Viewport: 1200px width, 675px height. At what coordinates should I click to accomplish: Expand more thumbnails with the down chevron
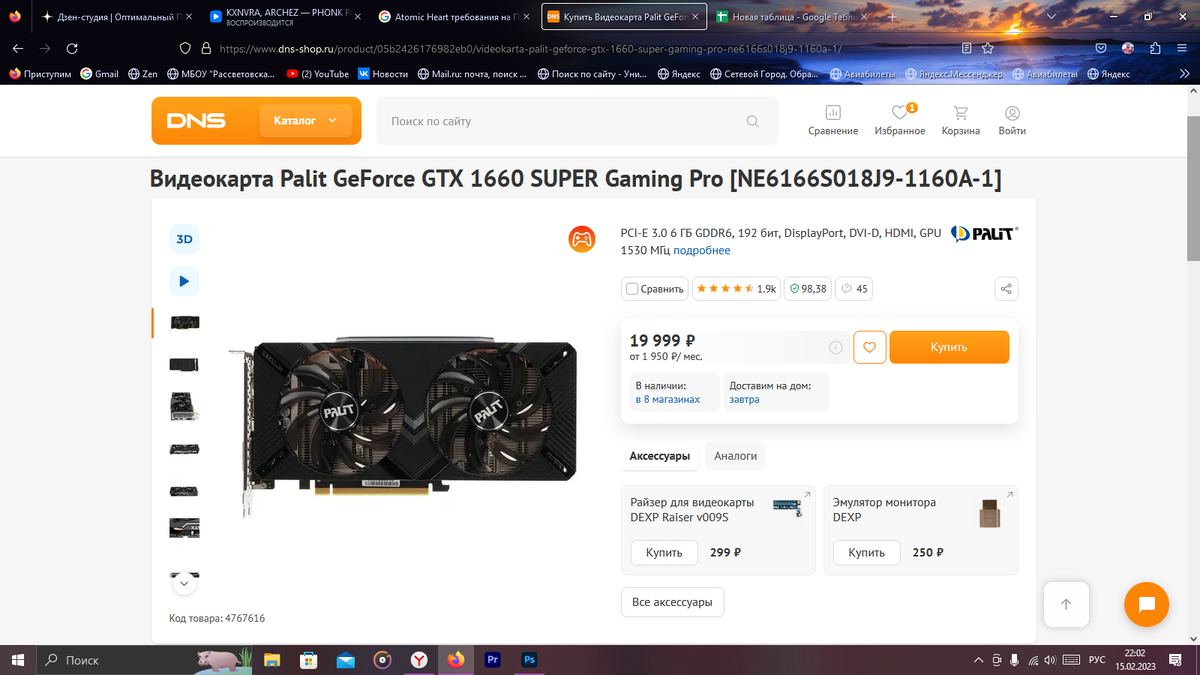[184, 584]
